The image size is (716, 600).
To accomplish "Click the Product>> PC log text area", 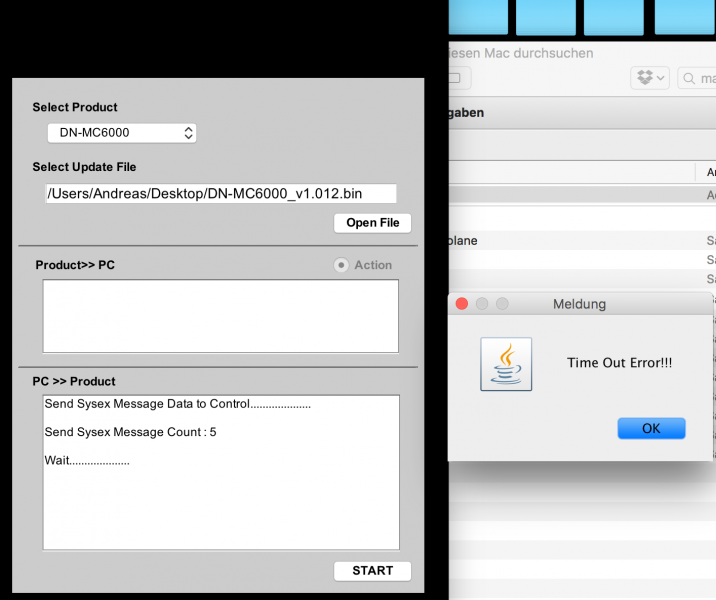I will (x=221, y=316).
